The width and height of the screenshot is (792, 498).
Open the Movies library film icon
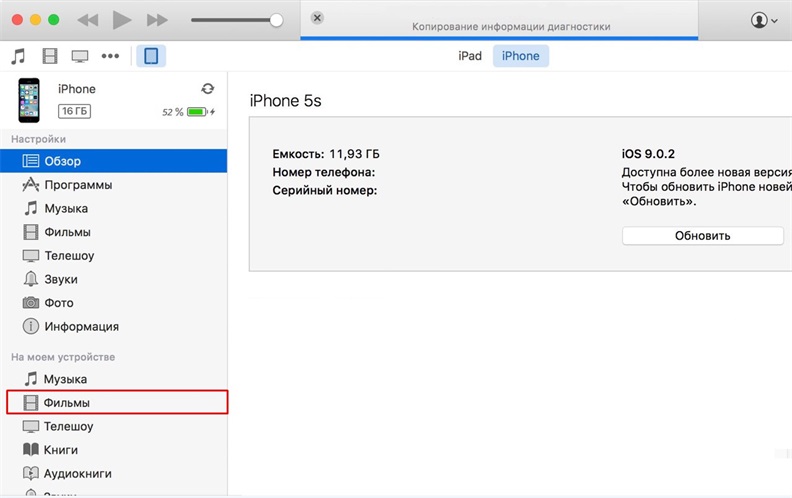coord(50,56)
